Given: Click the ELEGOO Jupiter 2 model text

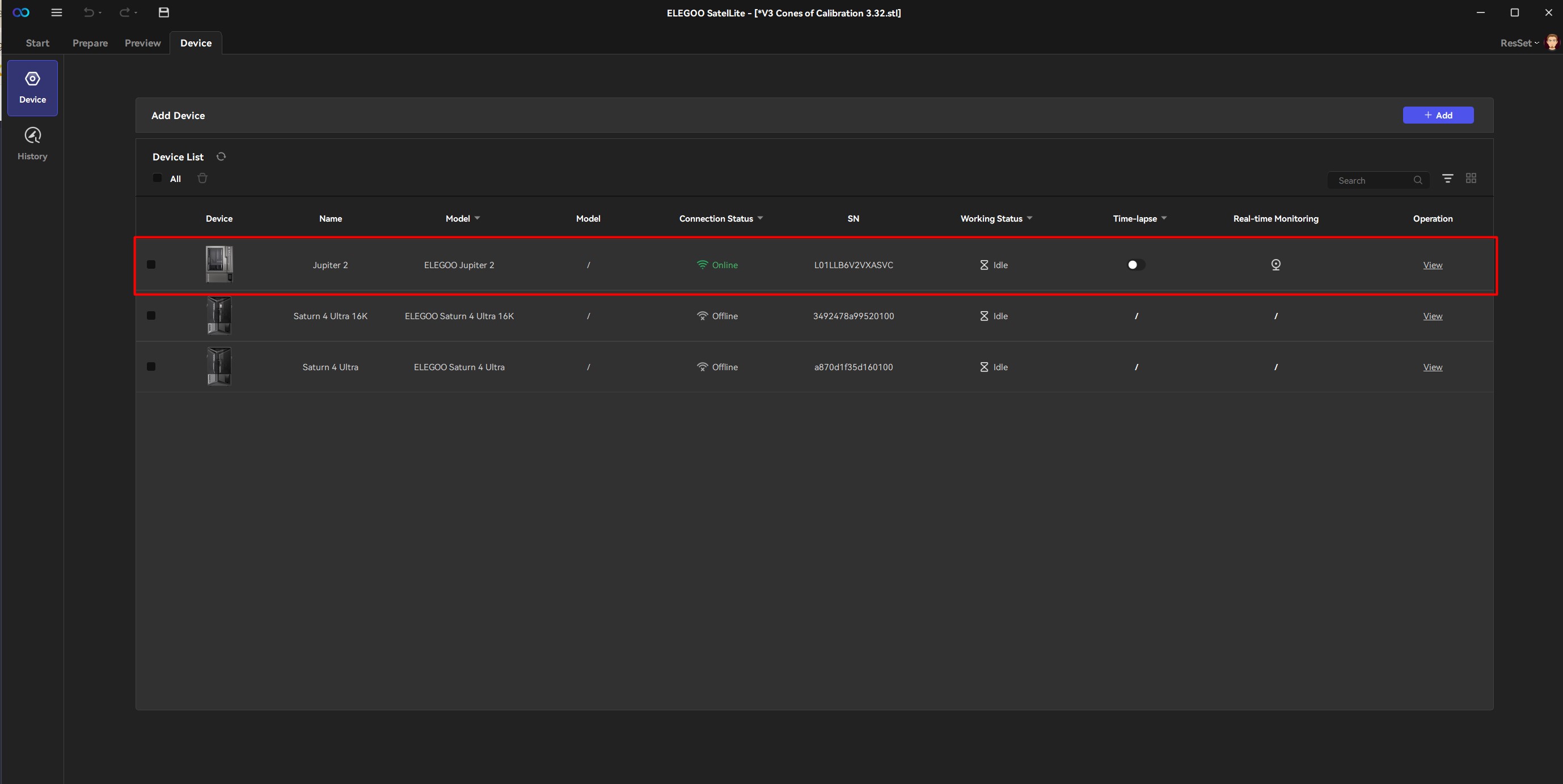Looking at the screenshot, I should click(459, 265).
